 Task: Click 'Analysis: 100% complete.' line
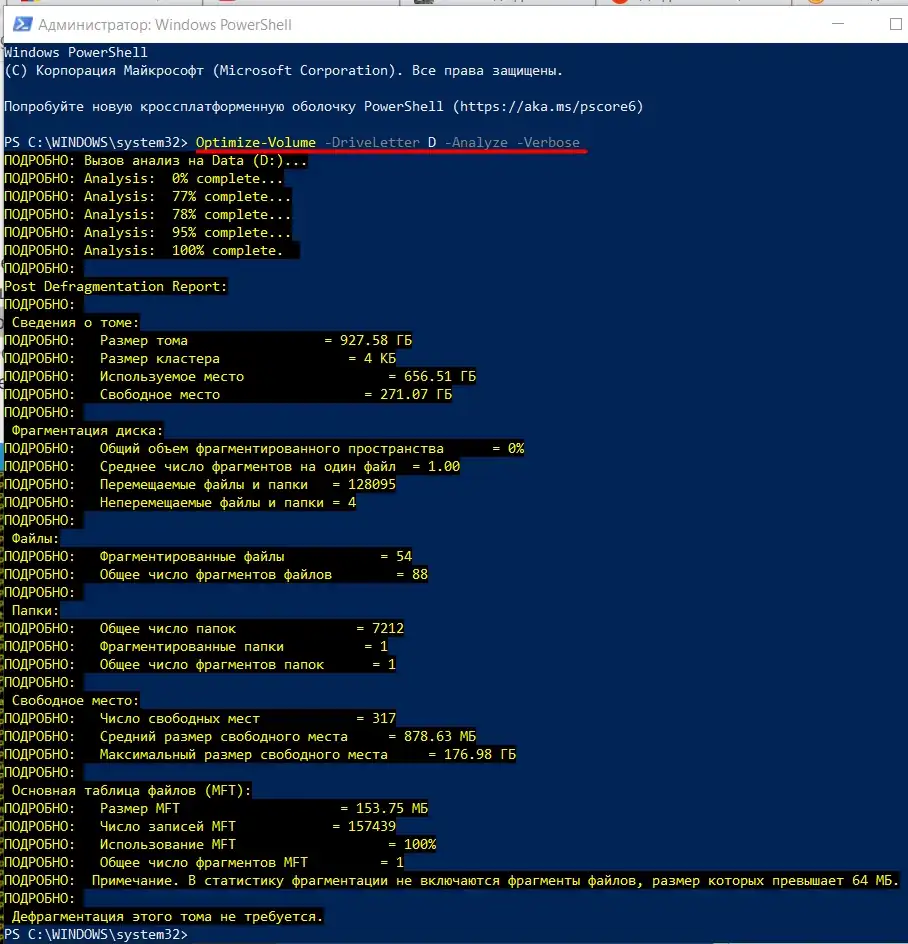(x=144, y=250)
